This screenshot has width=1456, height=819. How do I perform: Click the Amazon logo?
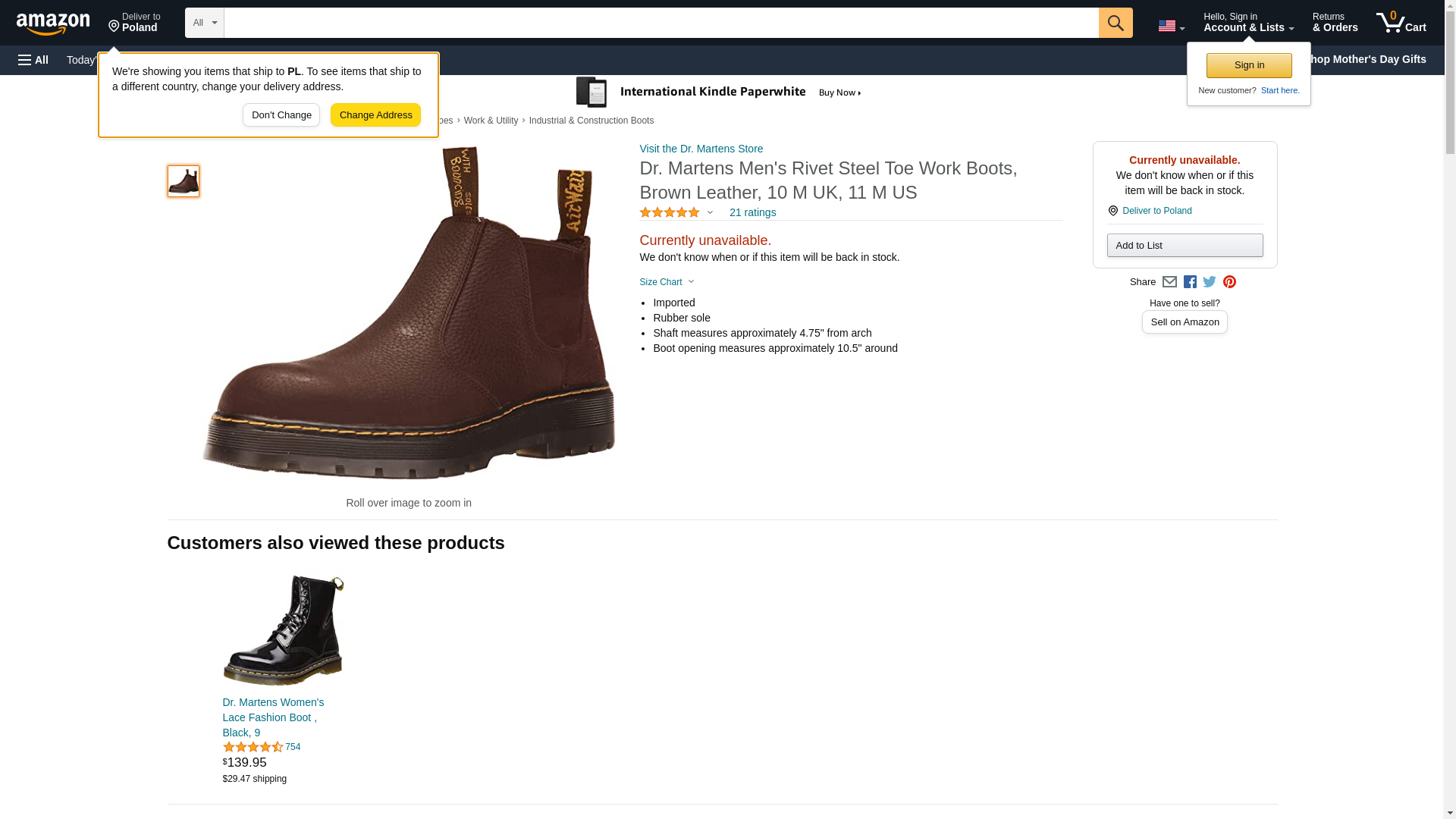53,24
